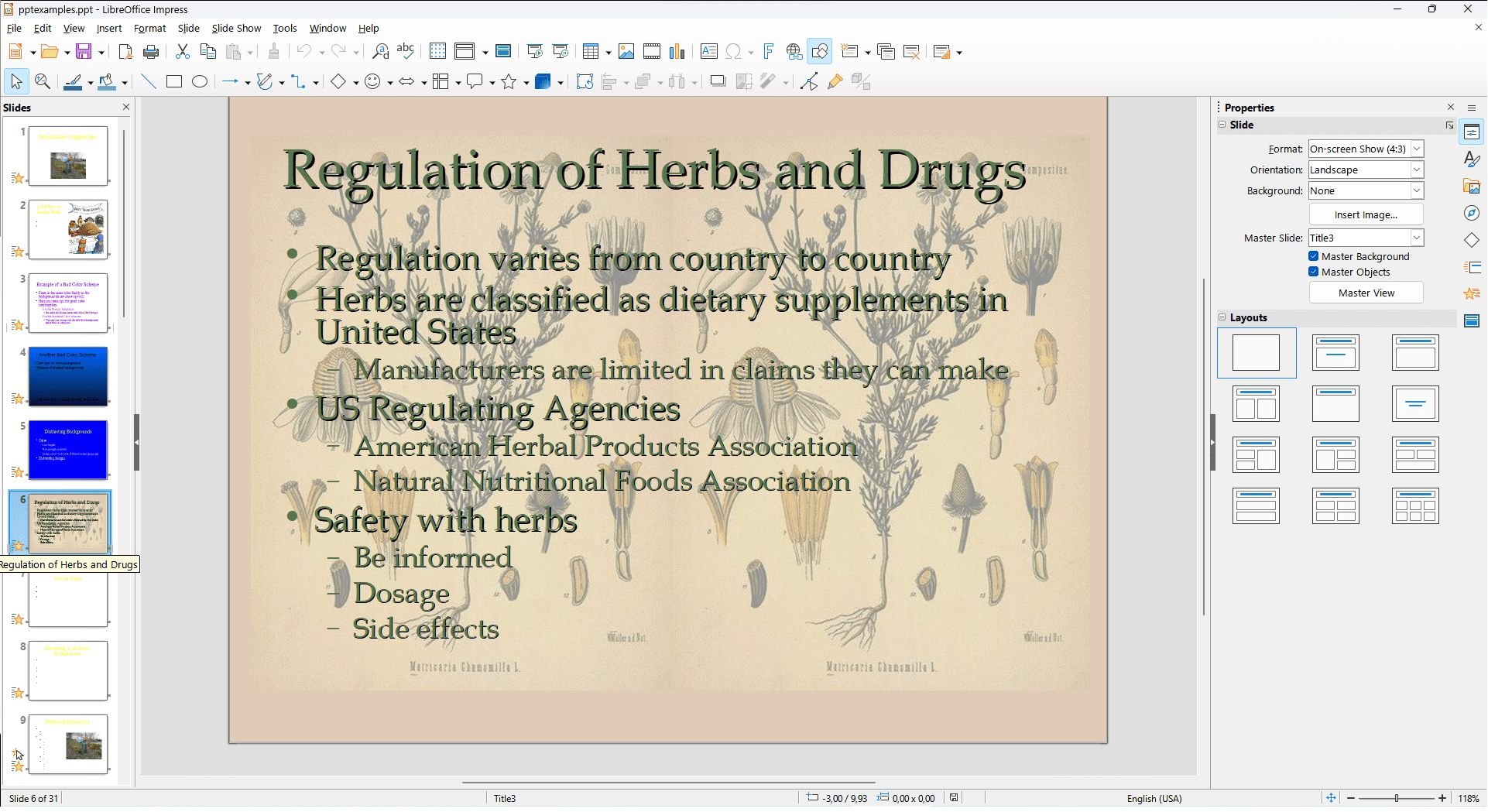
Task: Toggle the Display Grid icon
Action: pos(437,52)
